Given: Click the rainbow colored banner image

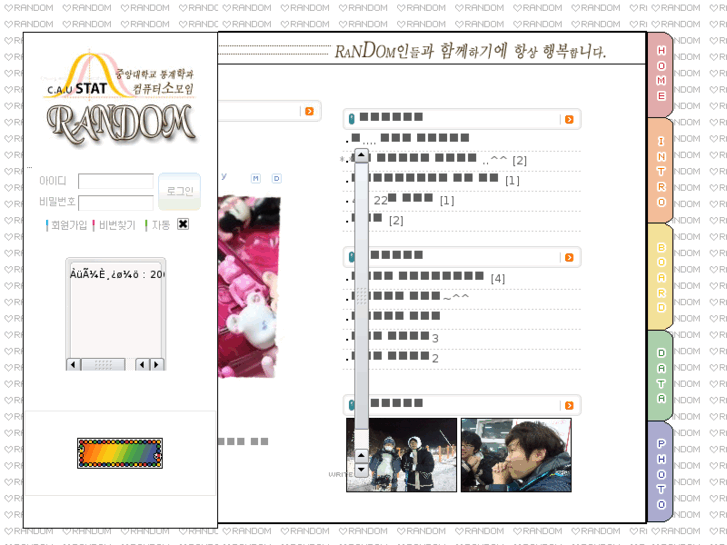Looking at the screenshot, I should click(x=120, y=453).
